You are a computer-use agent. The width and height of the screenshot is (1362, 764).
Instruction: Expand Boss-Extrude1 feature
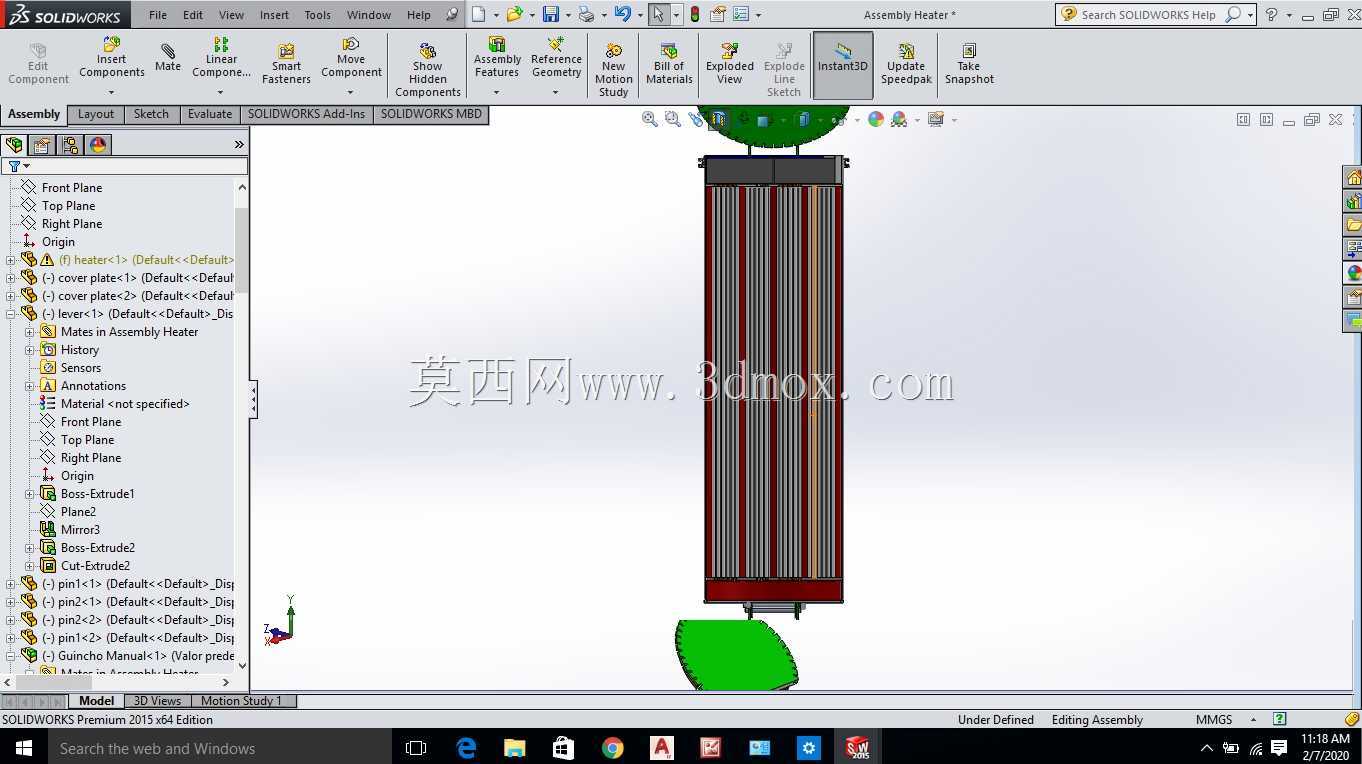pyautogui.click(x=30, y=494)
